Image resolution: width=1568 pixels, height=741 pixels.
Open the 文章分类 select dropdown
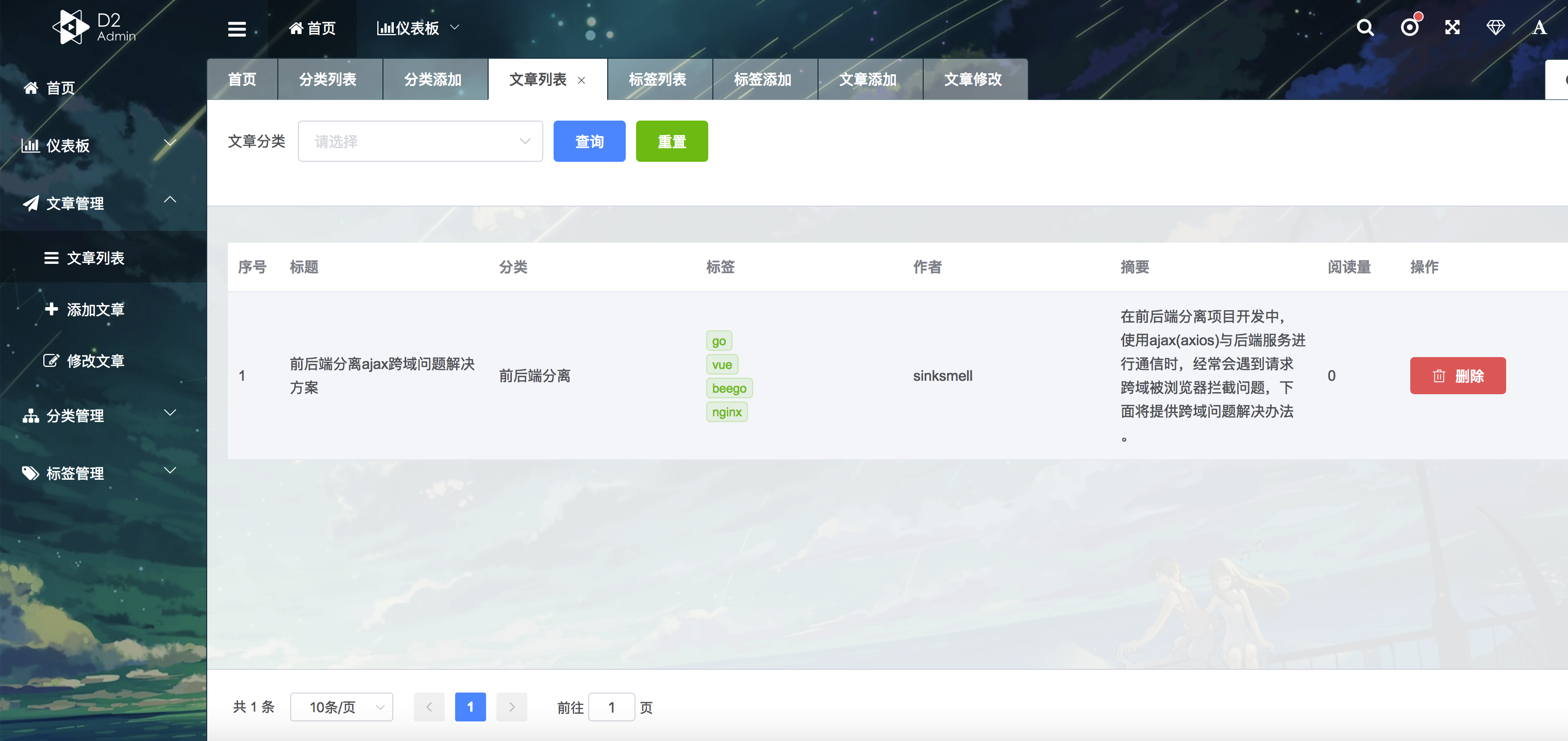tap(420, 141)
